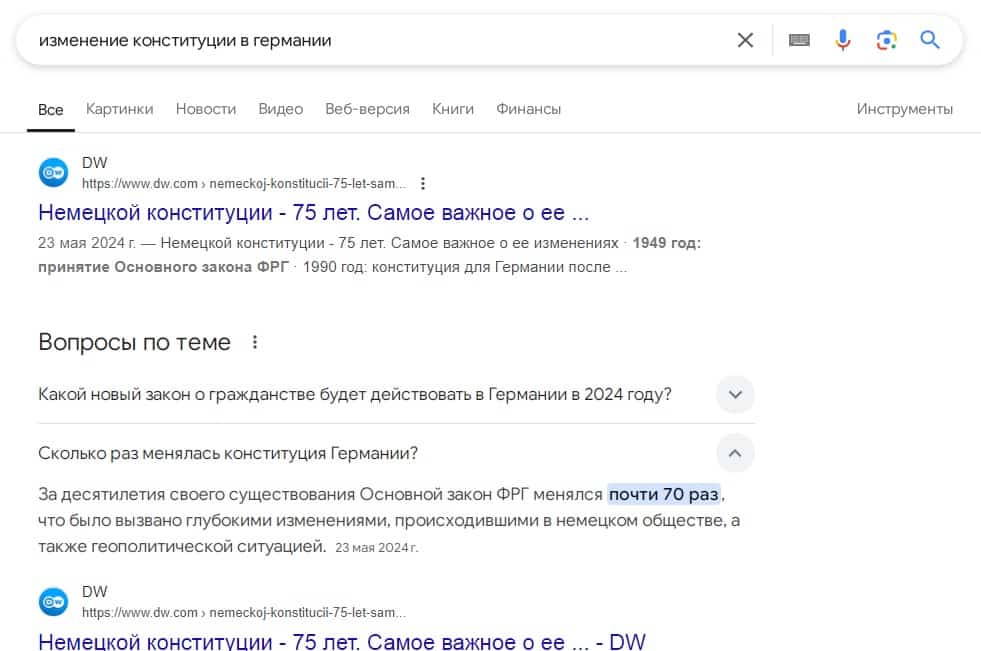This screenshot has width=981, height=651.
Task: Open the on-screen keyboard icon
Action: point(799,41)
